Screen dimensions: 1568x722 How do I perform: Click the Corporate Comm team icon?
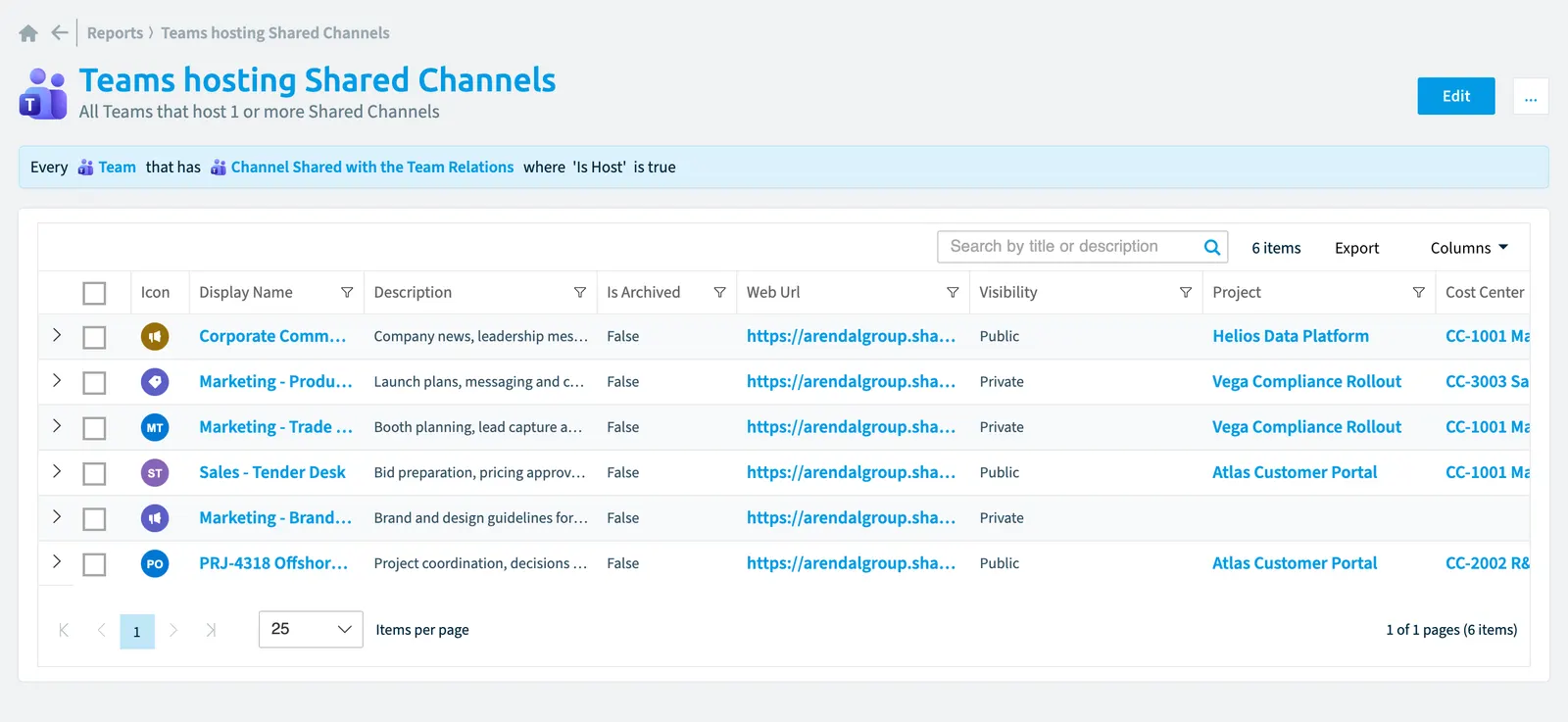click(x=155, y=336)
